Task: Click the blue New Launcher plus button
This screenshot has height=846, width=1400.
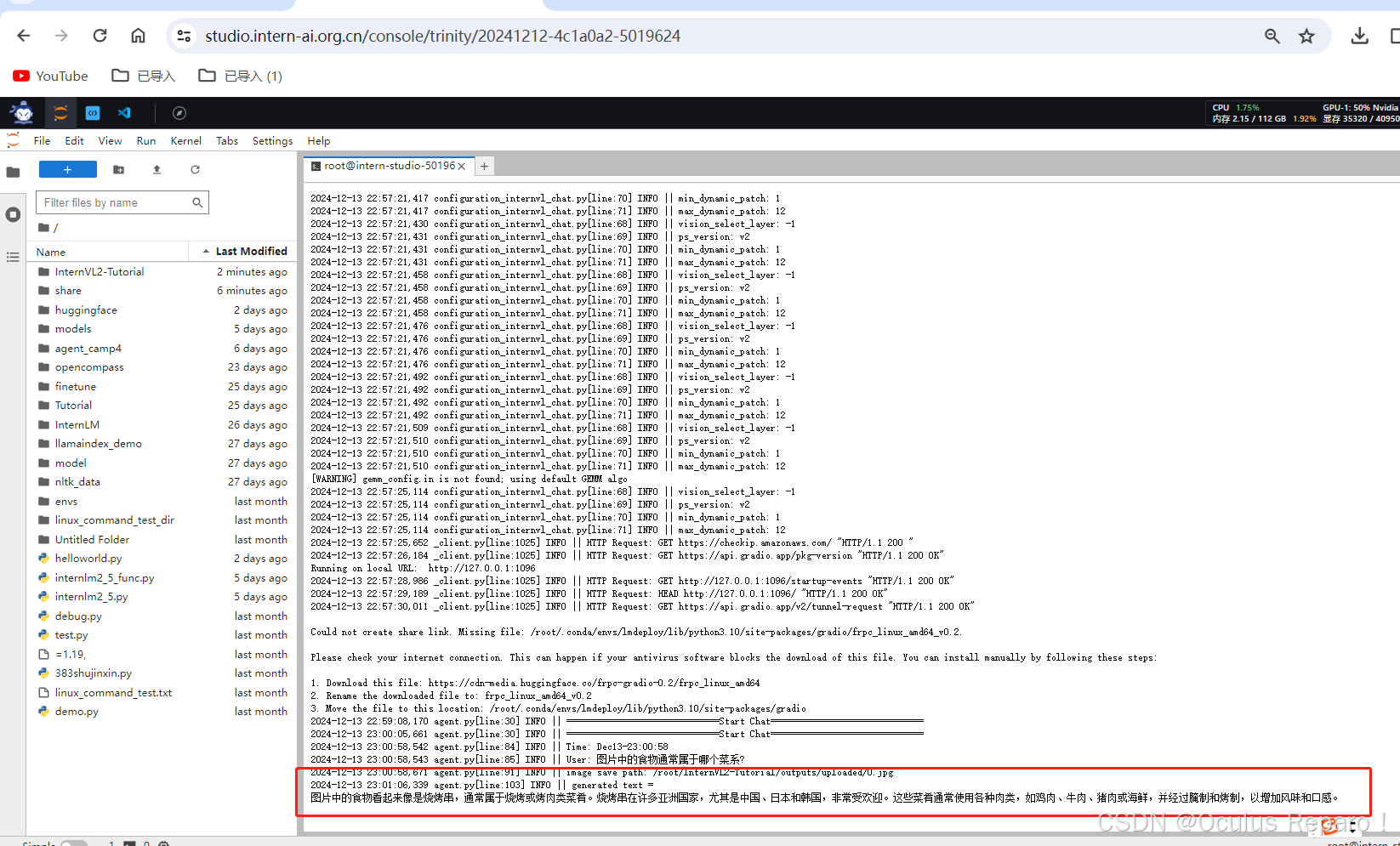Action: pos(67,169)
